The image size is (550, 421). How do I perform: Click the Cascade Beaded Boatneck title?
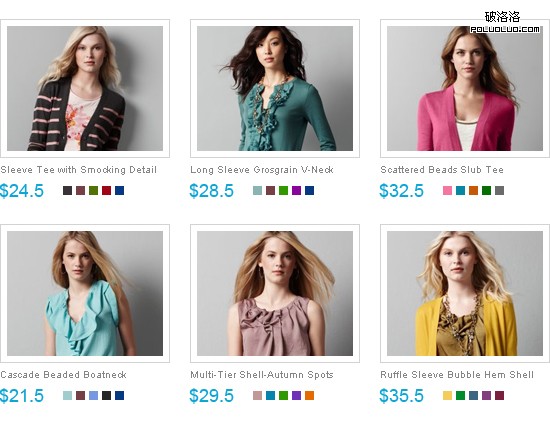[x=63, y=375]
